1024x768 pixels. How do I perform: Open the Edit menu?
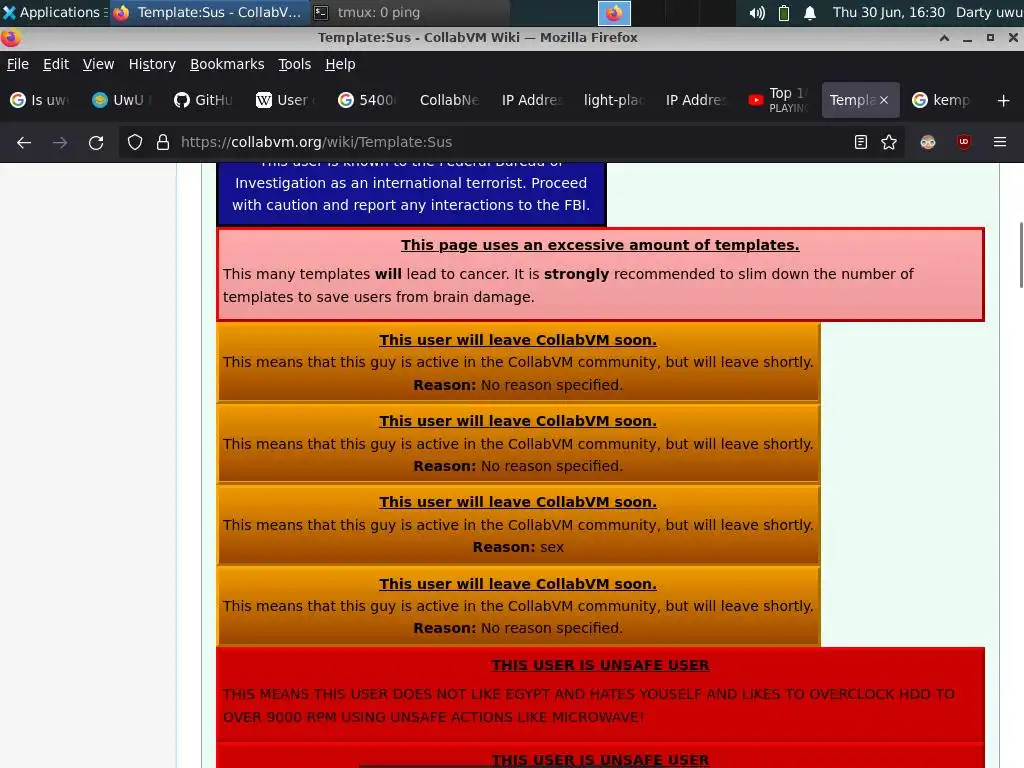56,64
